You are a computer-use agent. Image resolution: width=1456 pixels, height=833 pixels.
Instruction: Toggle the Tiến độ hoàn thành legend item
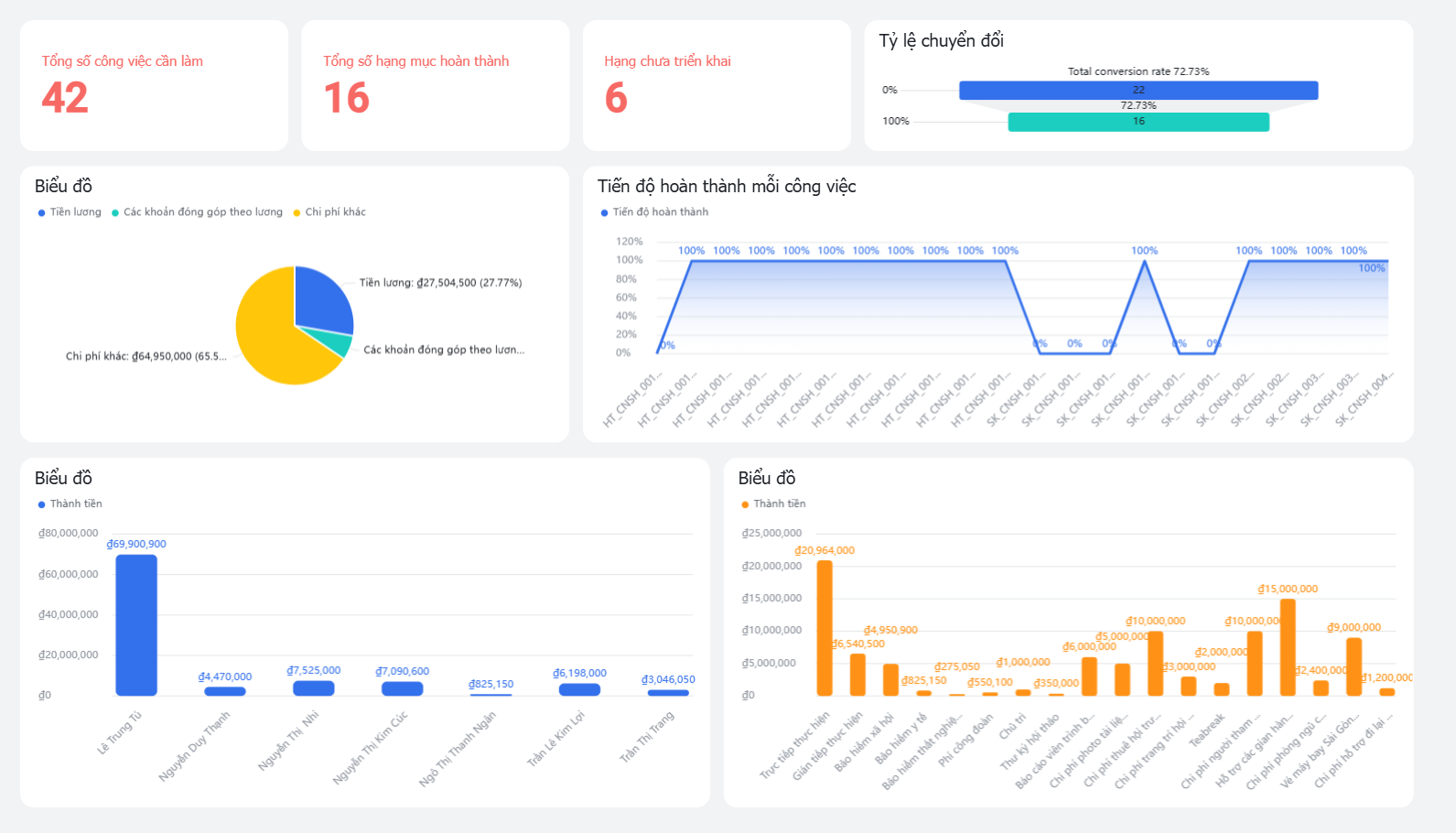(654, 212)
